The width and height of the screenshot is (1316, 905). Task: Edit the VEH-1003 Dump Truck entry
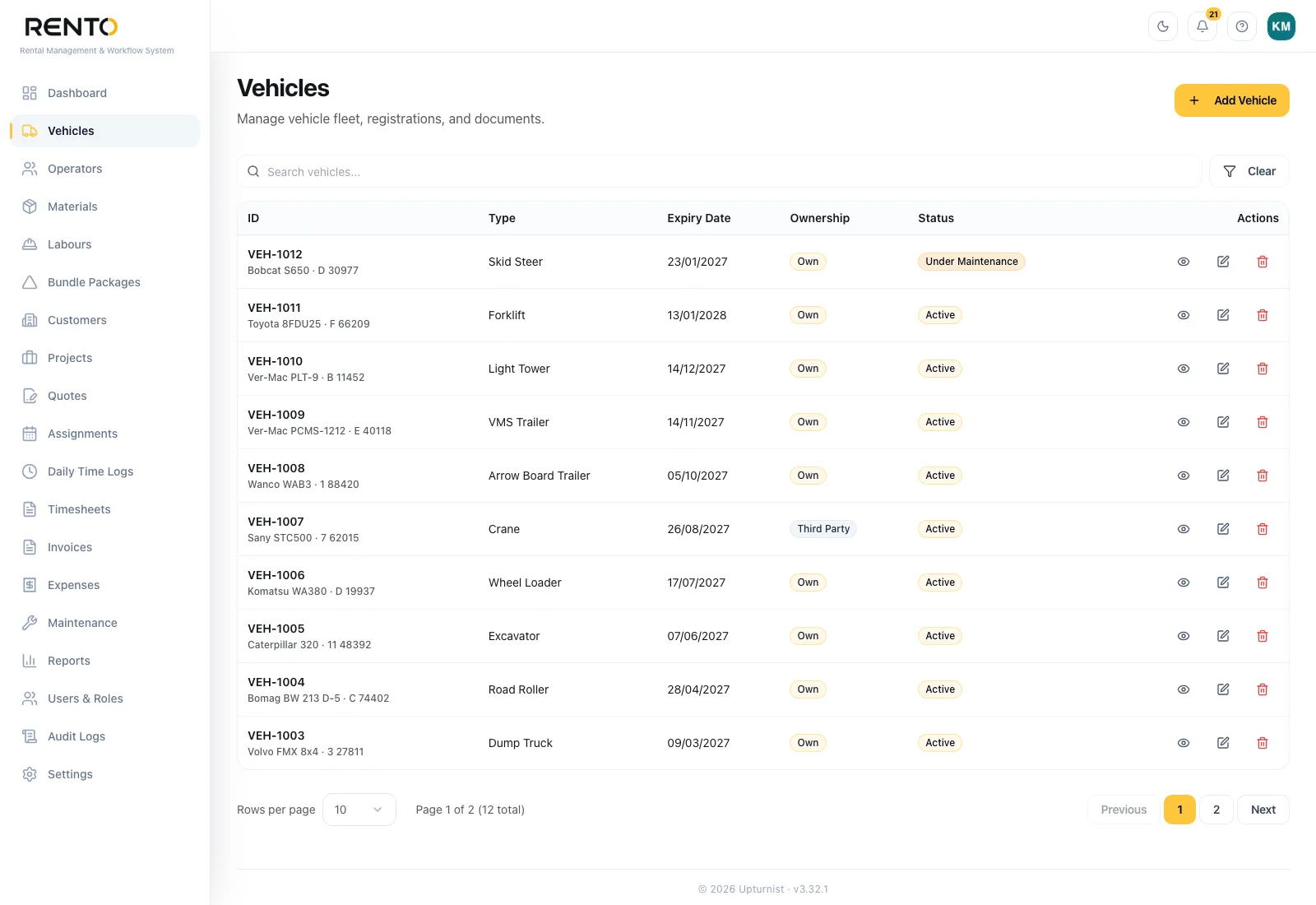[1223, 743]
